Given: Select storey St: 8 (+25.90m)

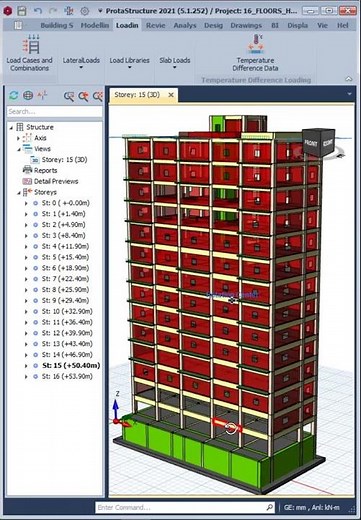Looking at the screenshot, I should tap(65, 290).
